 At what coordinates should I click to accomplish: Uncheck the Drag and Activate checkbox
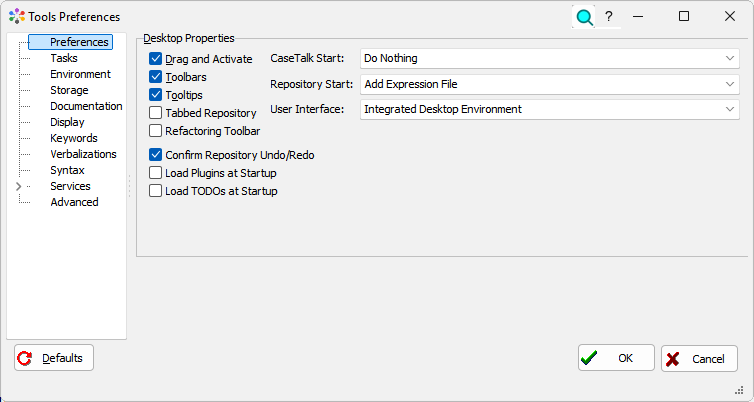click(156, 59)
